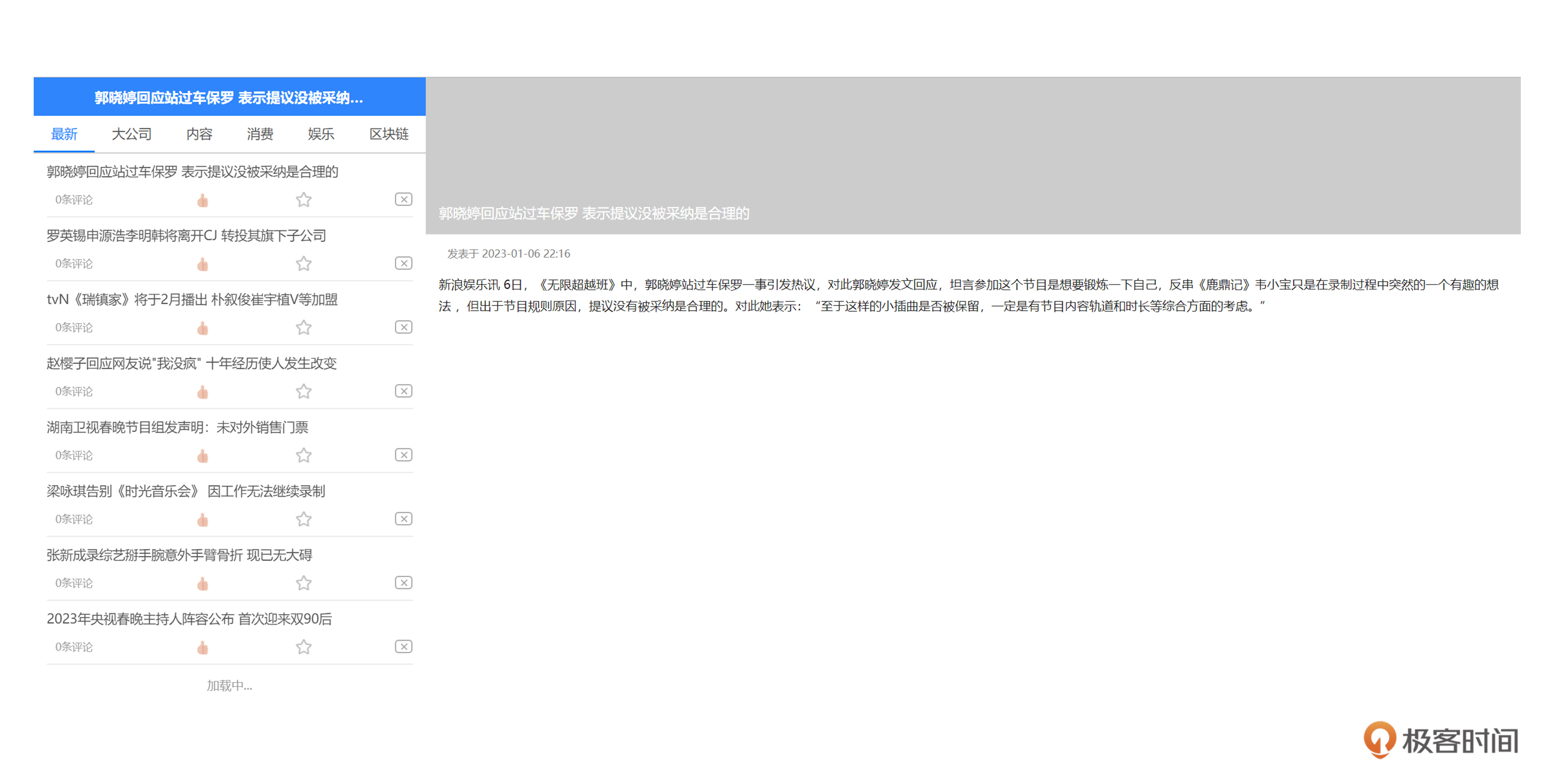Viewport: 1554px width, 784px height.
Task: Open article 罗英锡申源浩李明韩将离开CJ
Action: (x=186, y=236)
